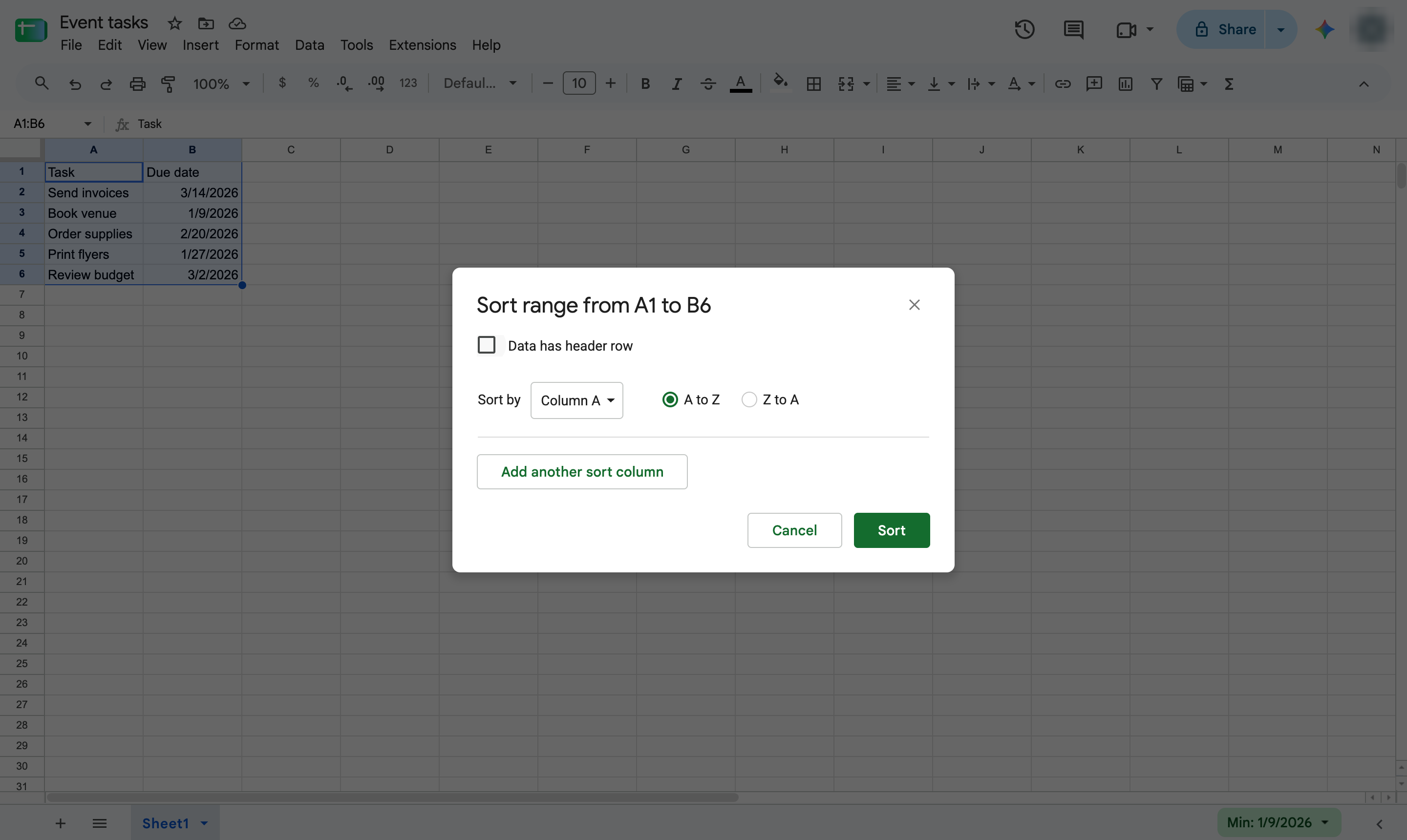This screenshot has height=840, width=1407.
Task: Click the paint format roller icon
Action: [x=168, y=84]
